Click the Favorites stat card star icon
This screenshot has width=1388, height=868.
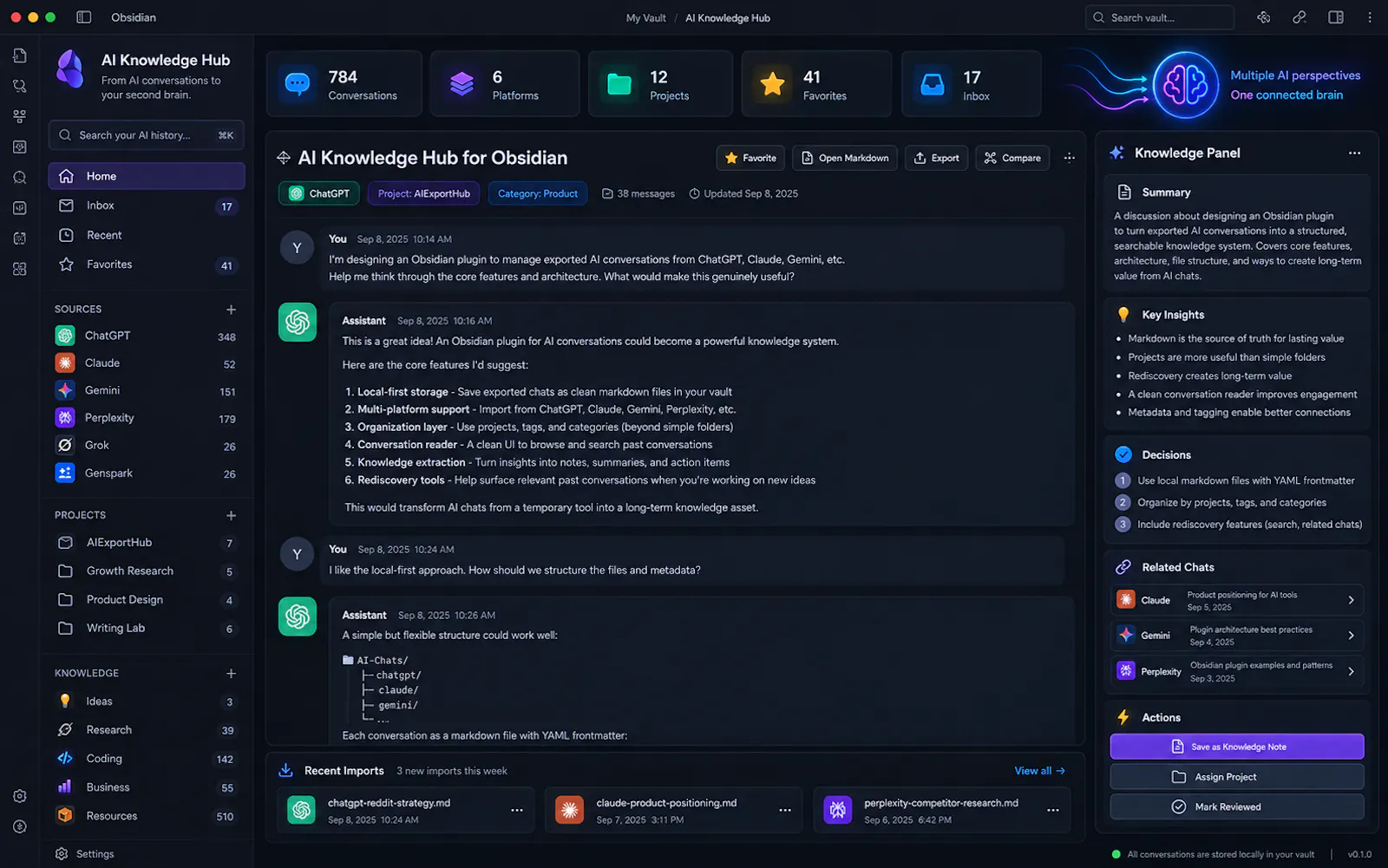[772, 84]
